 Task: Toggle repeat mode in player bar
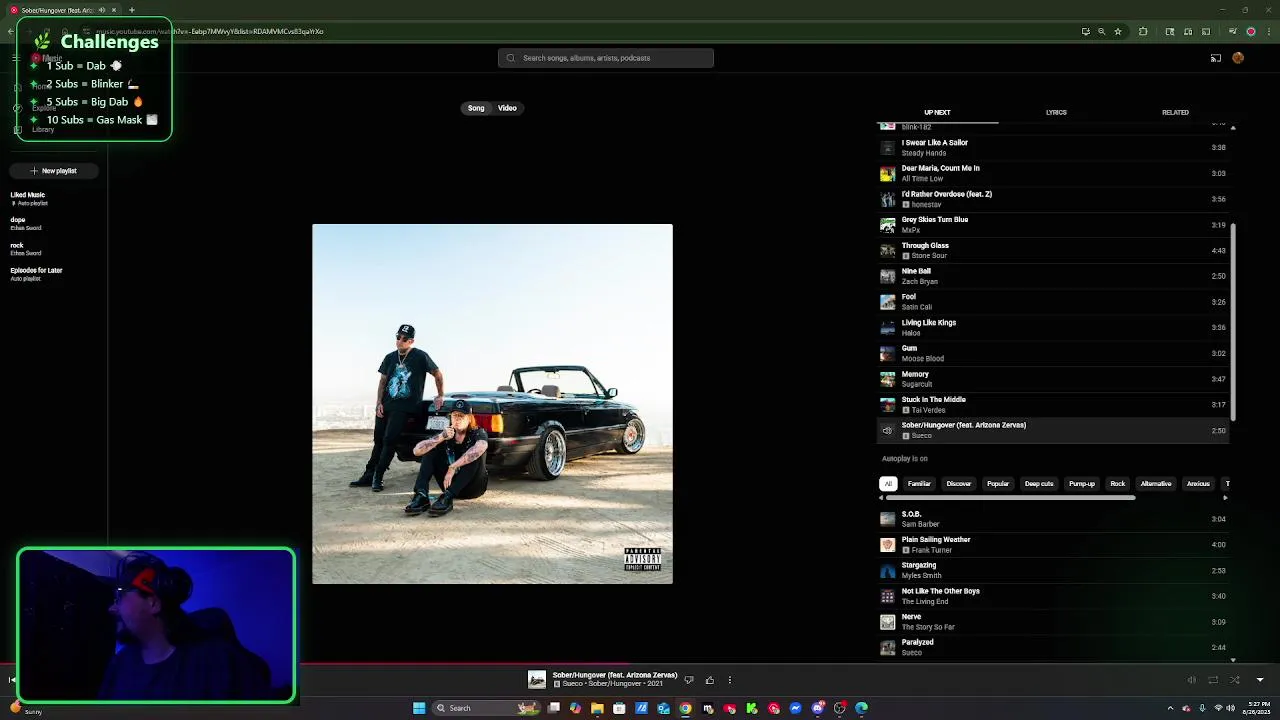tap(1213, 680)
